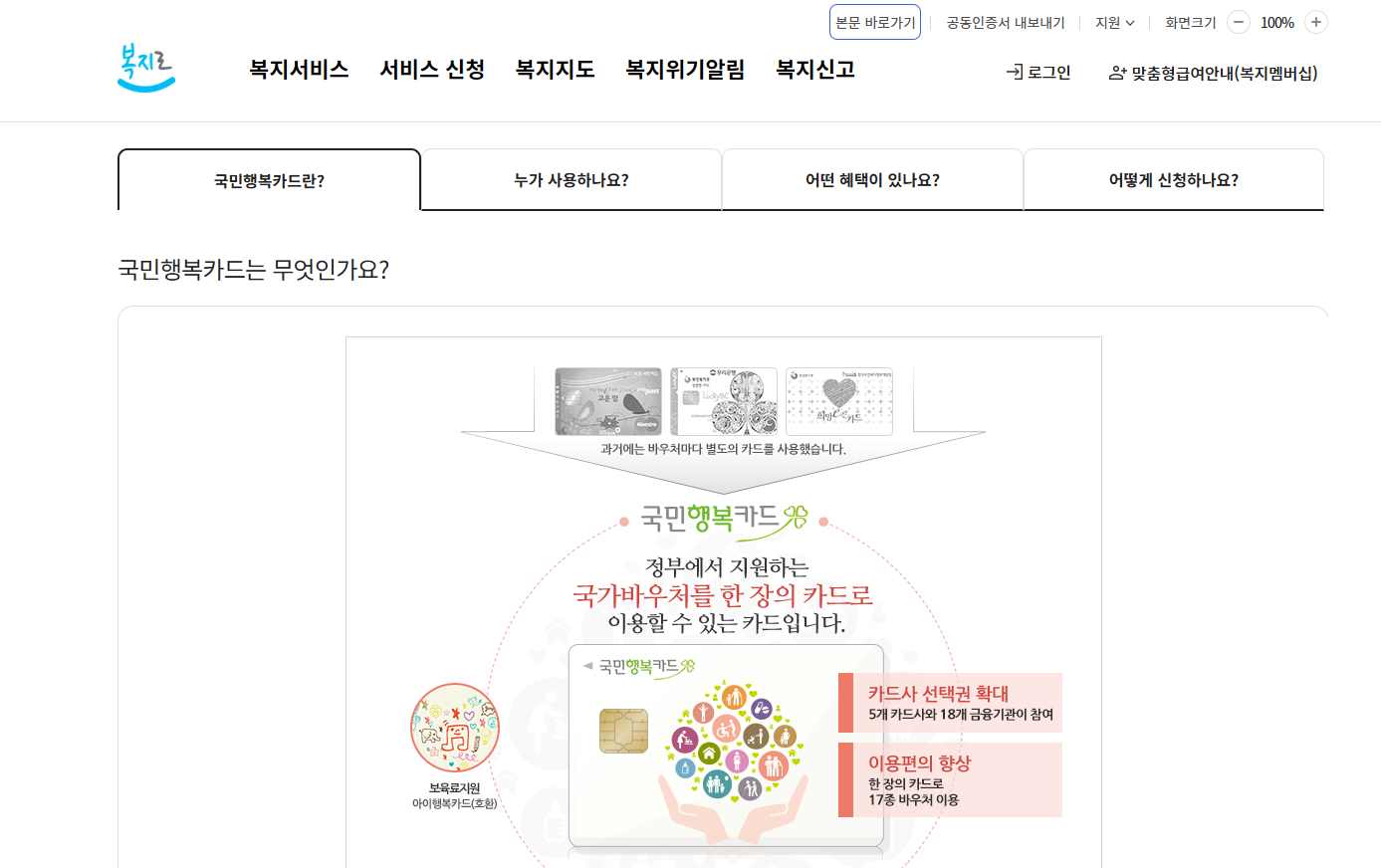Open the 복지지도 menu
Image resolution: width=1381 pixels, height=868 pixels.
pos(555,69)
